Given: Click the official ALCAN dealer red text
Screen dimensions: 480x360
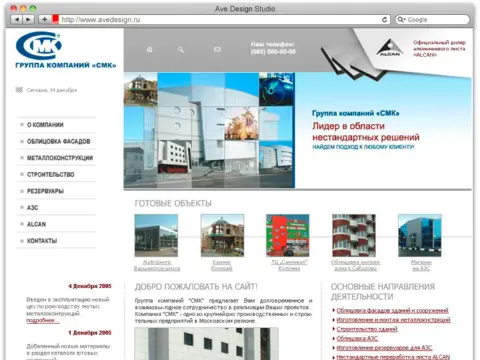Looking at the screenshot, I should pos(439,49).
